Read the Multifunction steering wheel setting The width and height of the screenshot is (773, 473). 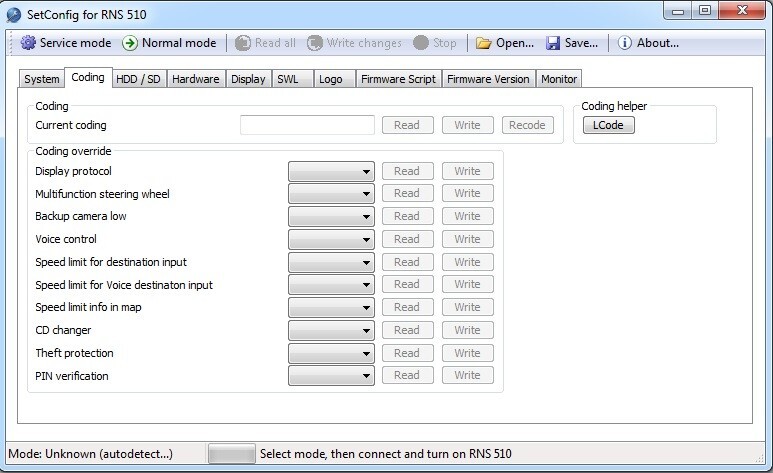pyautogui.click(x=407, y=193)
